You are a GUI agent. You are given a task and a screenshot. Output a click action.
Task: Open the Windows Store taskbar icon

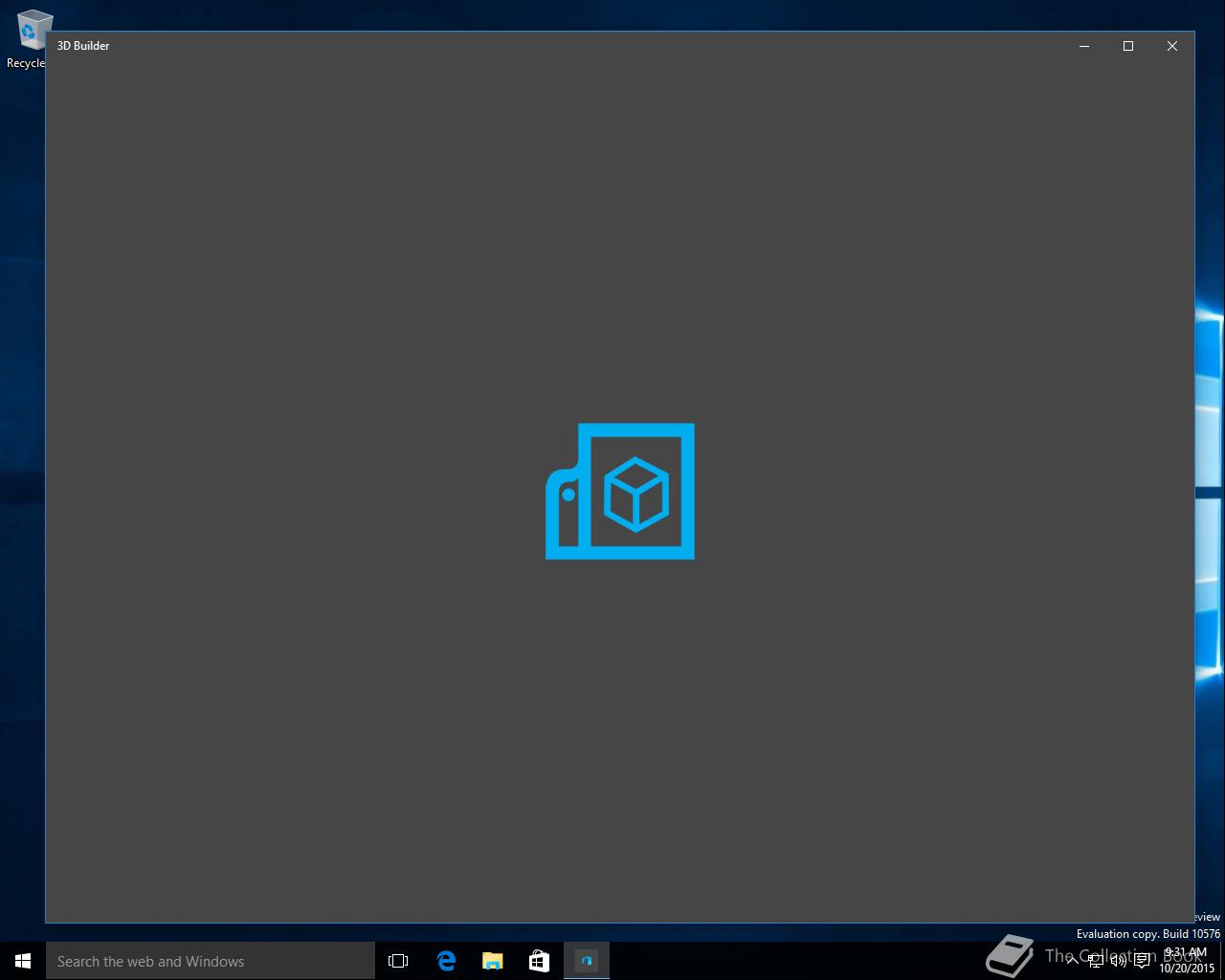point(539,961)
